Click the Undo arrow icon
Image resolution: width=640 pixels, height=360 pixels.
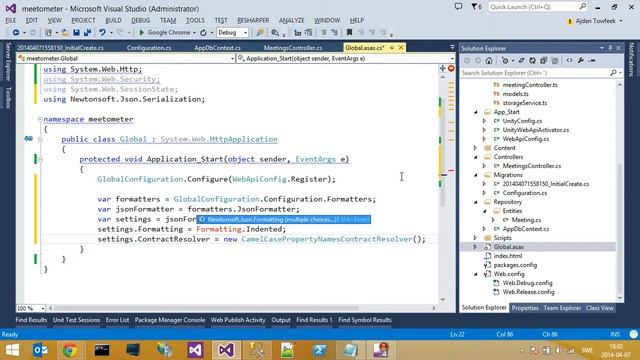coord(102,33)
